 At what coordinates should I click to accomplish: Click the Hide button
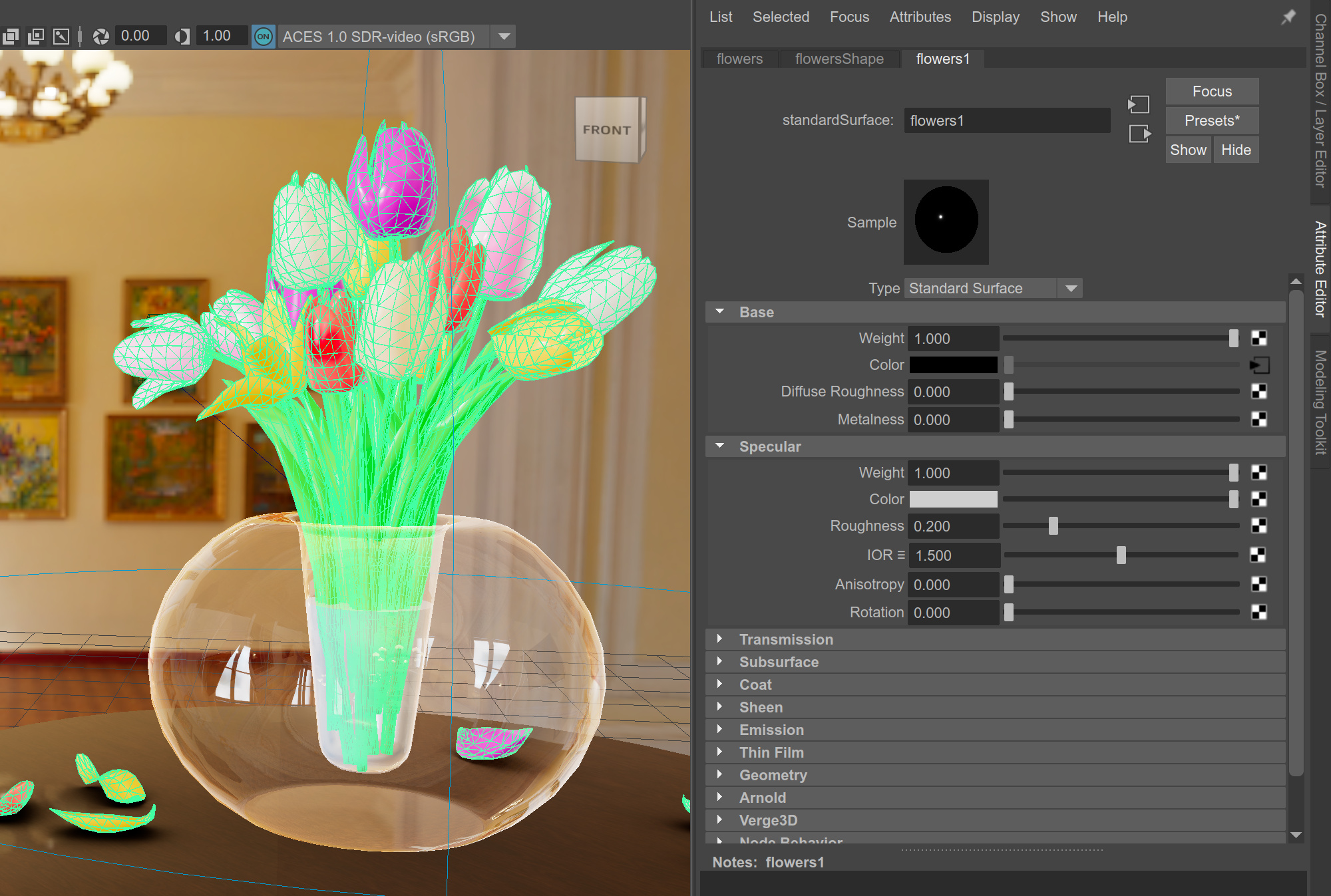(1236, 150)
